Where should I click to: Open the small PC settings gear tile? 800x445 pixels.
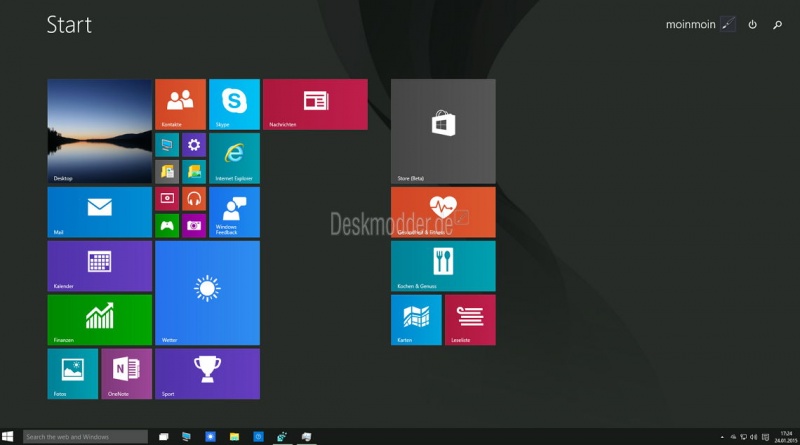tap(194, 145)
